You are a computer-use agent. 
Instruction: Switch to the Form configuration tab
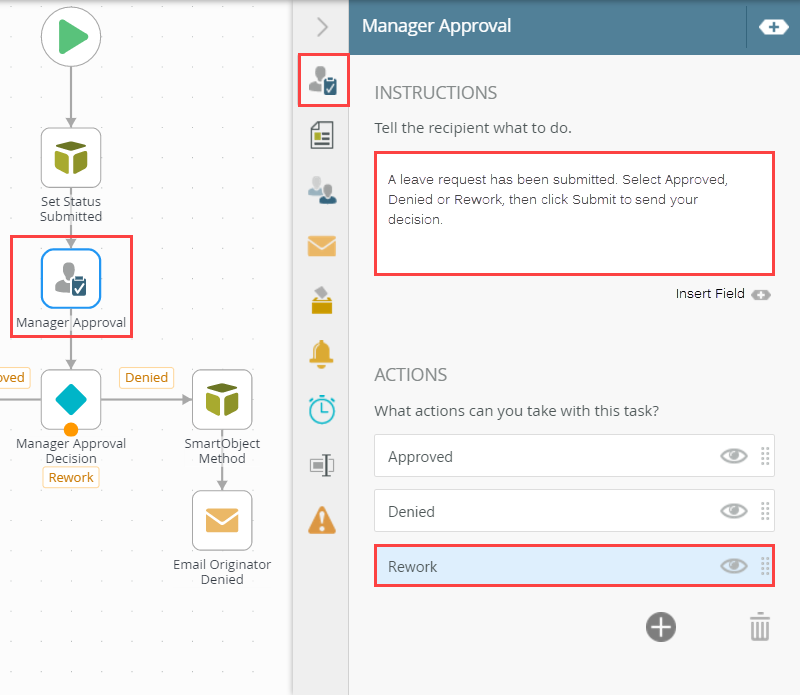(x=322, y=135)
